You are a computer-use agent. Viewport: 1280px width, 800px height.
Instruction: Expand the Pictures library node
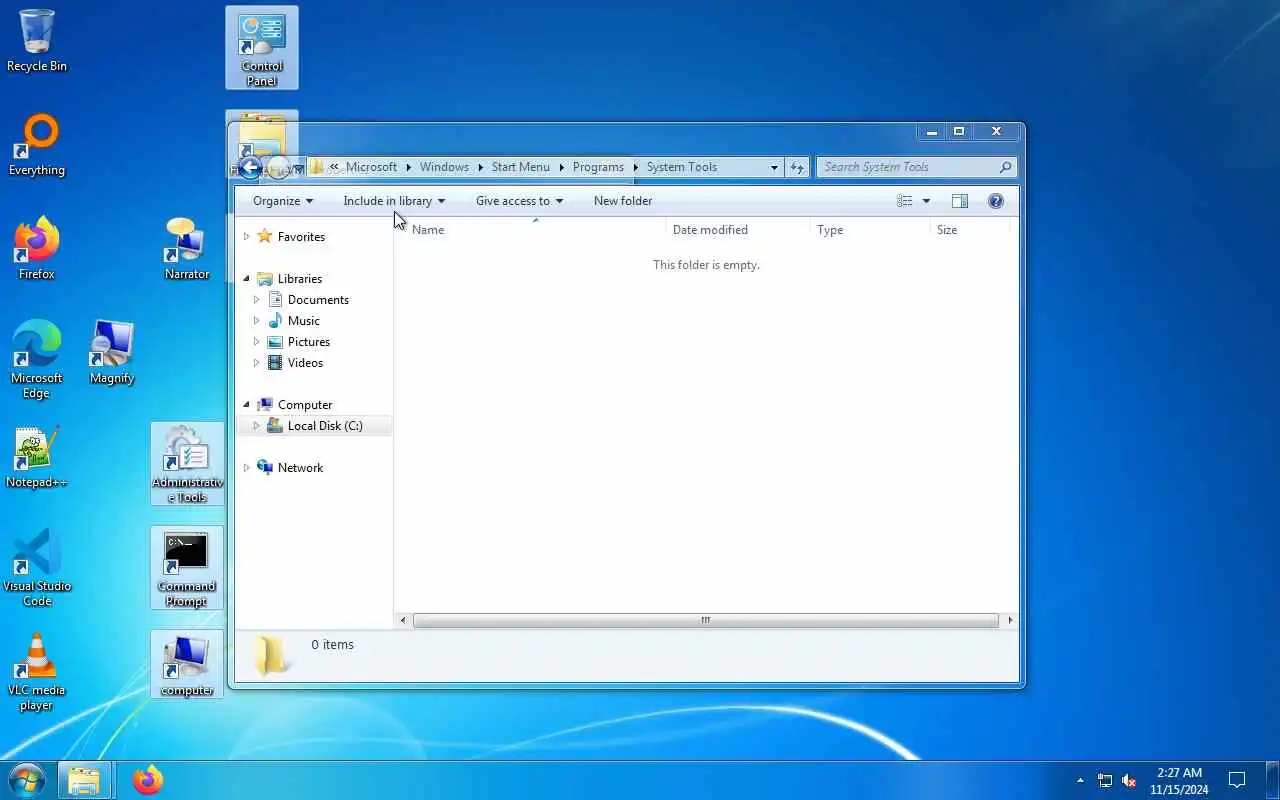click(256, 342)
